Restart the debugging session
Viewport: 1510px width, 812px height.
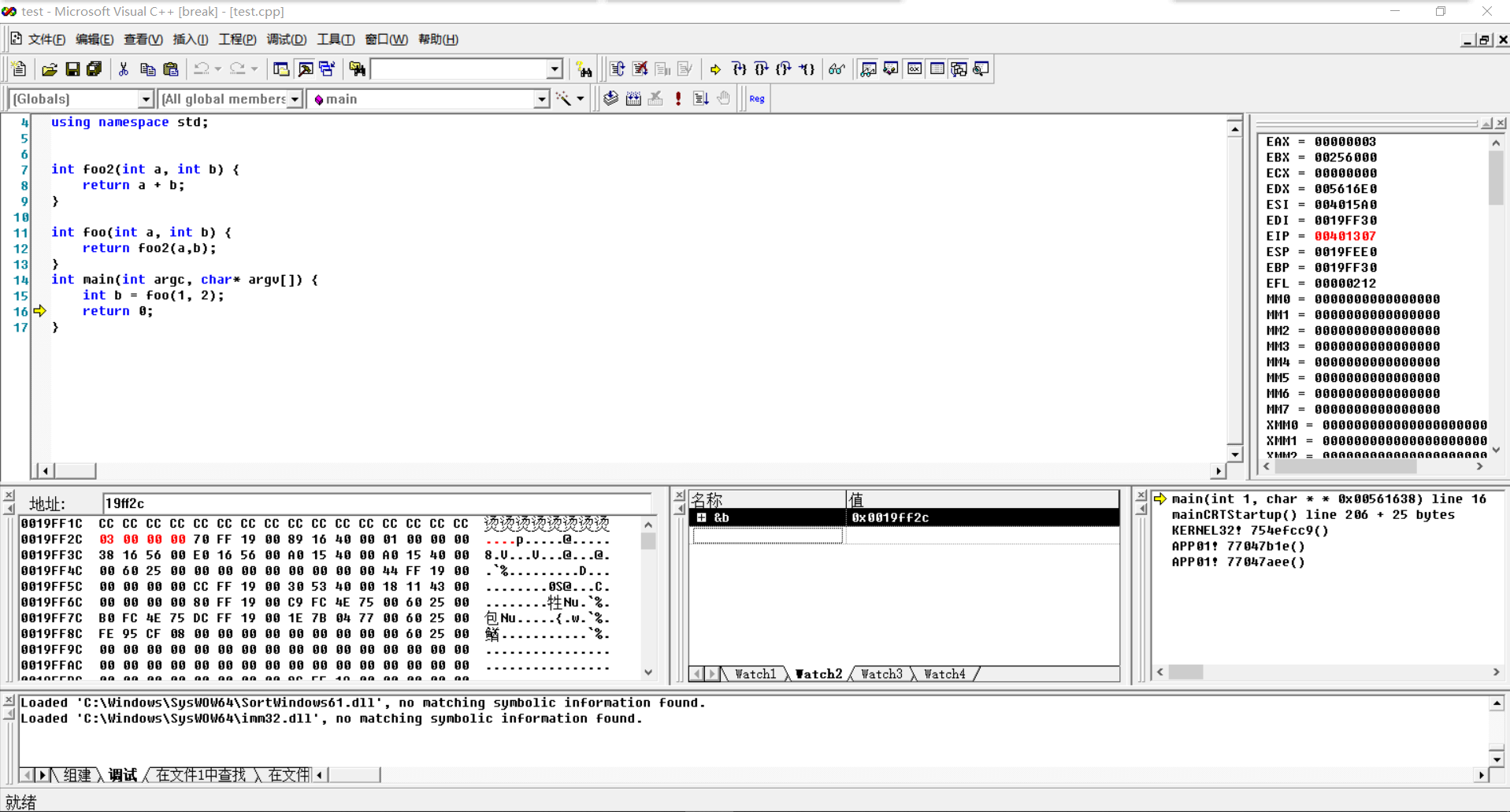618,69
